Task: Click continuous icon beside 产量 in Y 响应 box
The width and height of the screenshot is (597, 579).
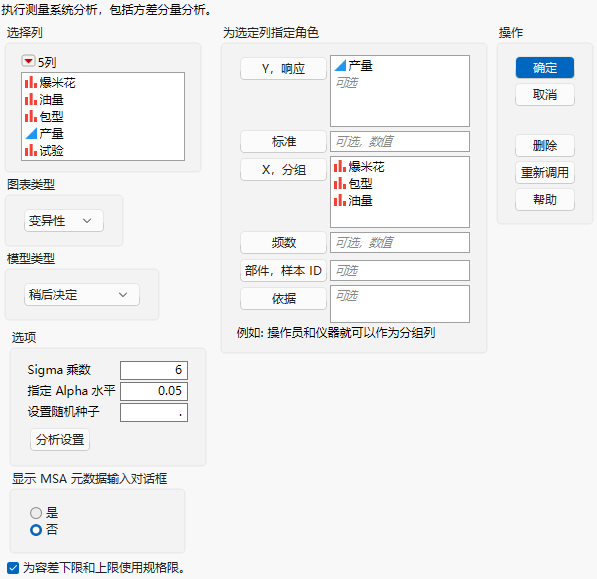Action: click(x=340, y=66)
